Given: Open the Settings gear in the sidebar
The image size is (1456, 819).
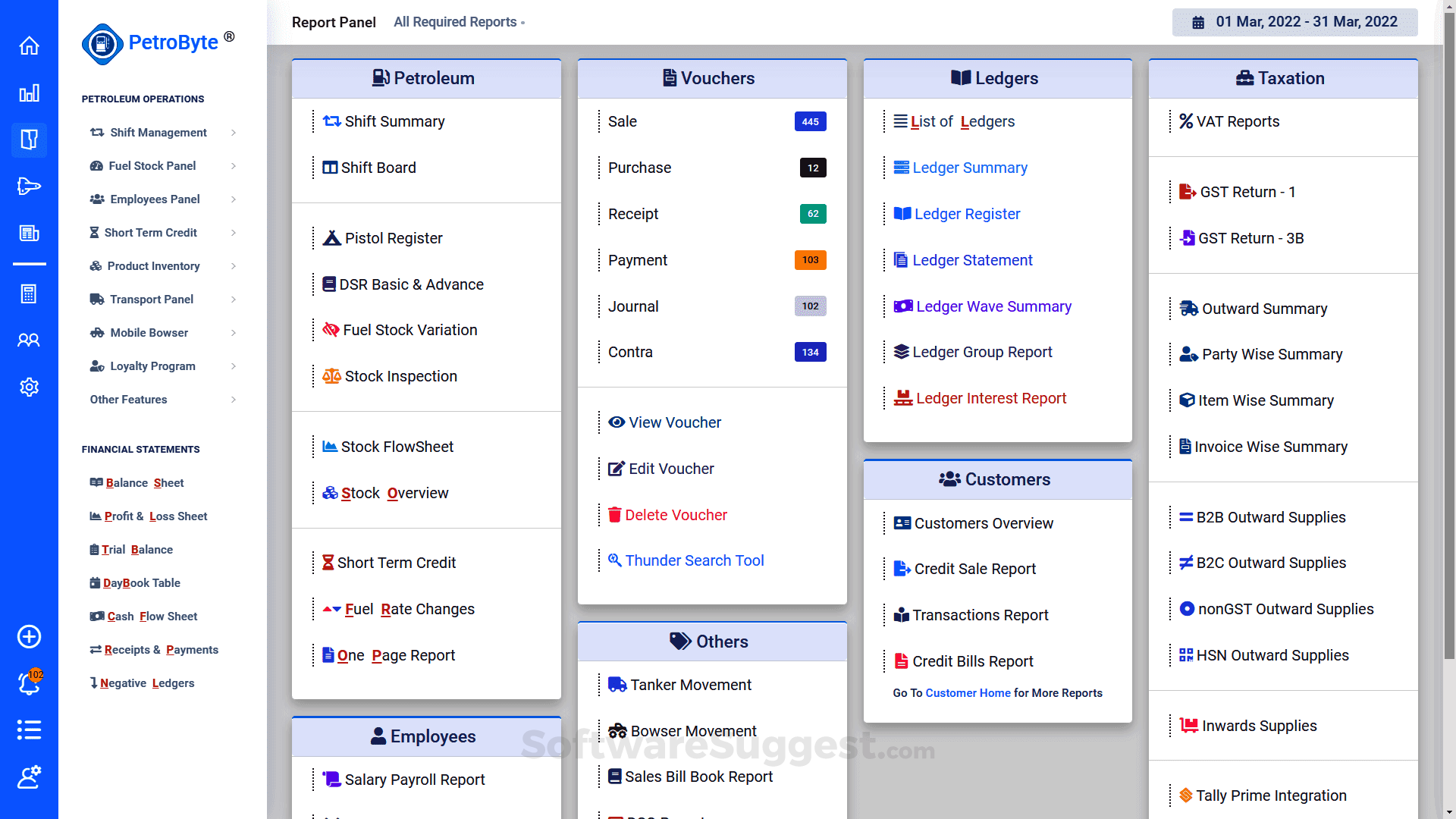Looking at the screenshot, I should [29, 387].
